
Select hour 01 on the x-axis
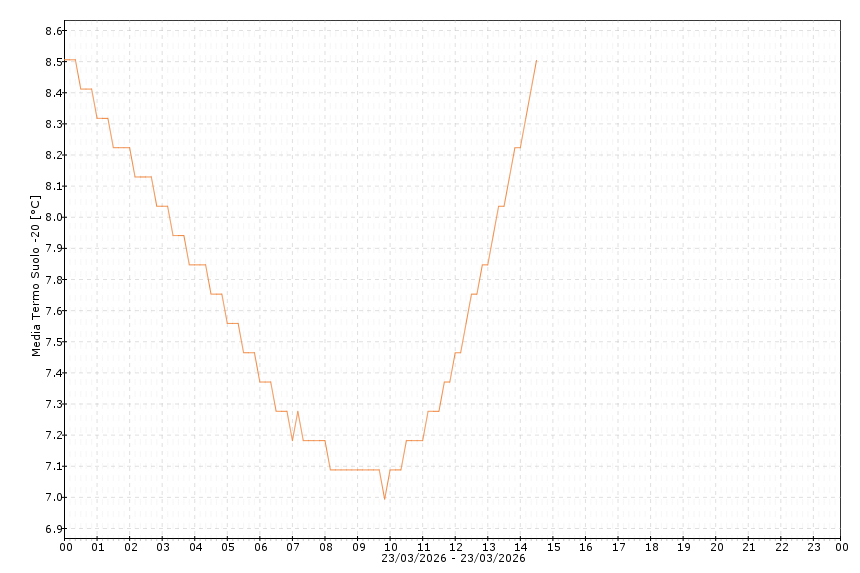[x=98, y=547]
